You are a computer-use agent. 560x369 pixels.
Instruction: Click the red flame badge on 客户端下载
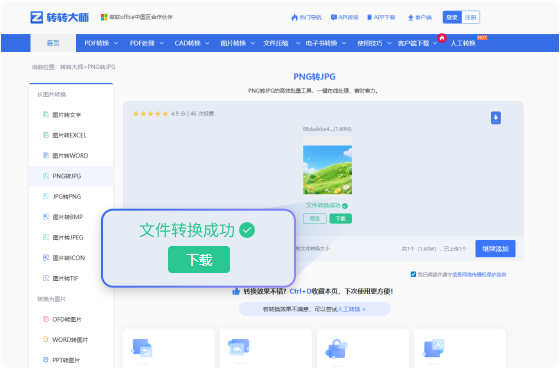(442, 38)
